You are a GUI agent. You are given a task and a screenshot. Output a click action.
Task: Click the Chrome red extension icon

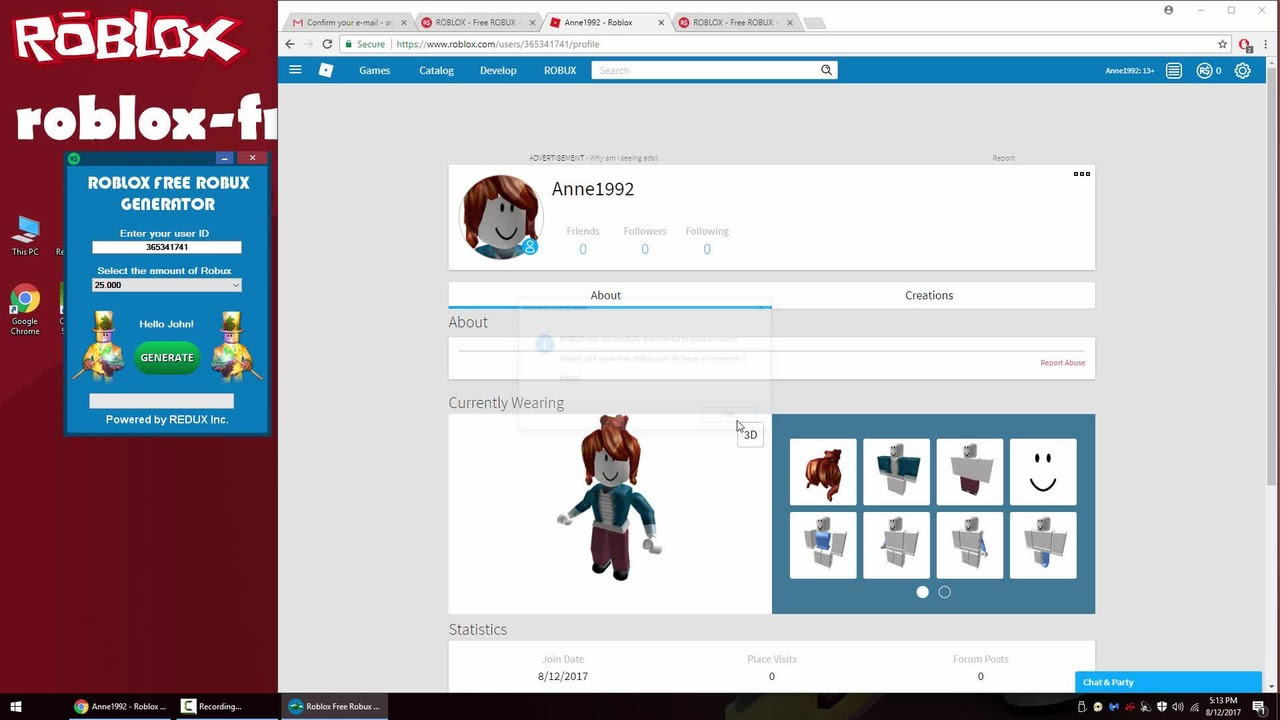tap(1245, 44)
